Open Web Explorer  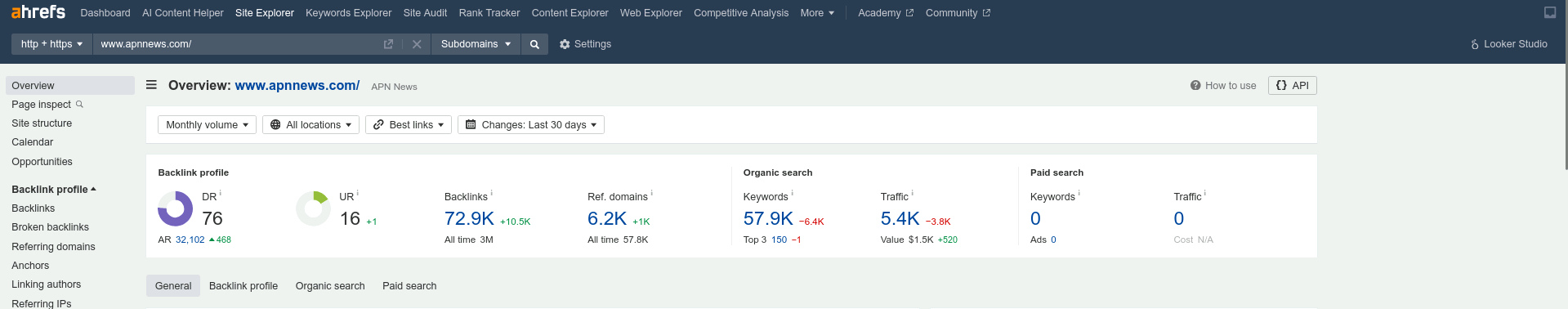[x=651, y=13]
